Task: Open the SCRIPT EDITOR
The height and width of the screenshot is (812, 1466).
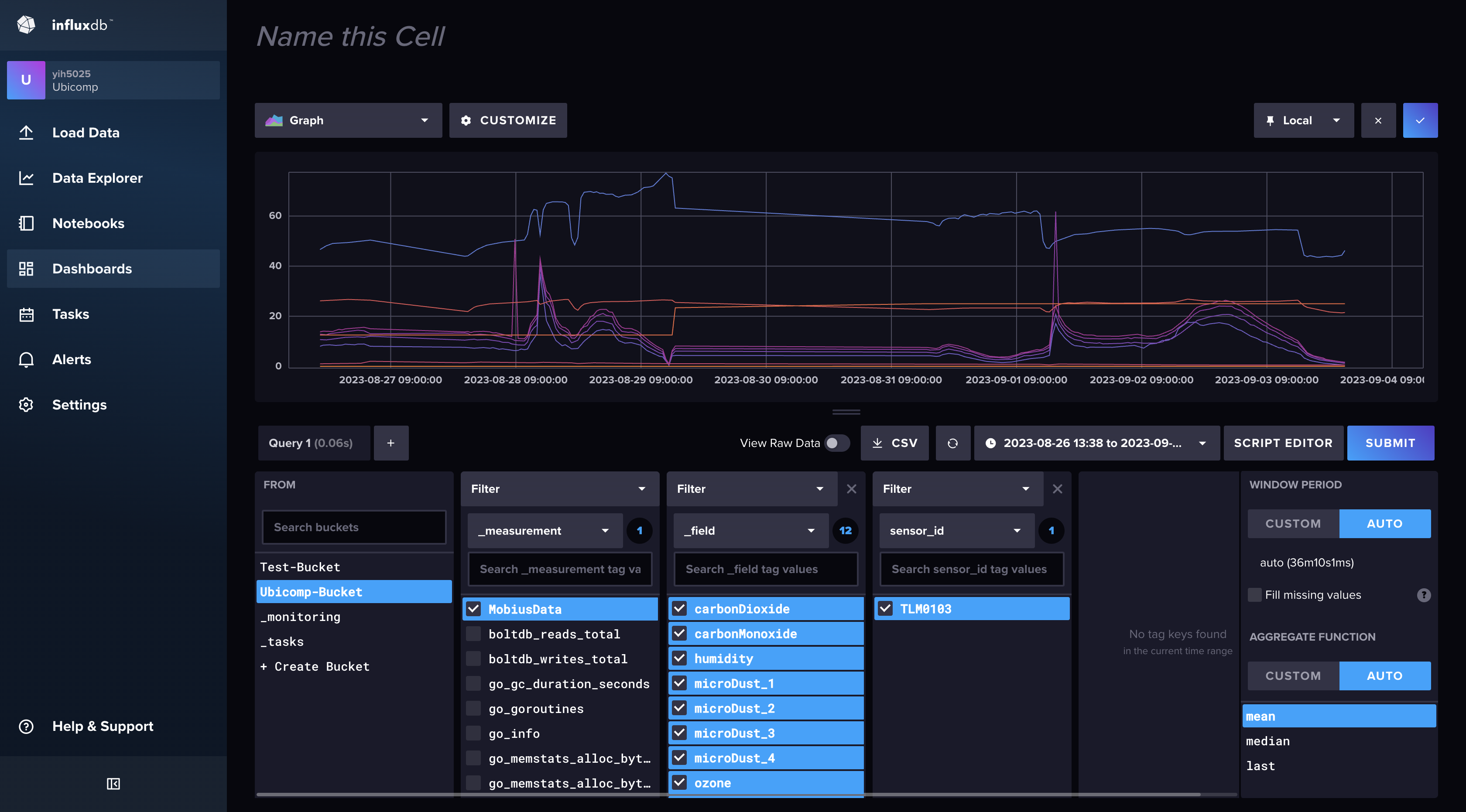Action: pyautogui.click(x=1283, y=443)
